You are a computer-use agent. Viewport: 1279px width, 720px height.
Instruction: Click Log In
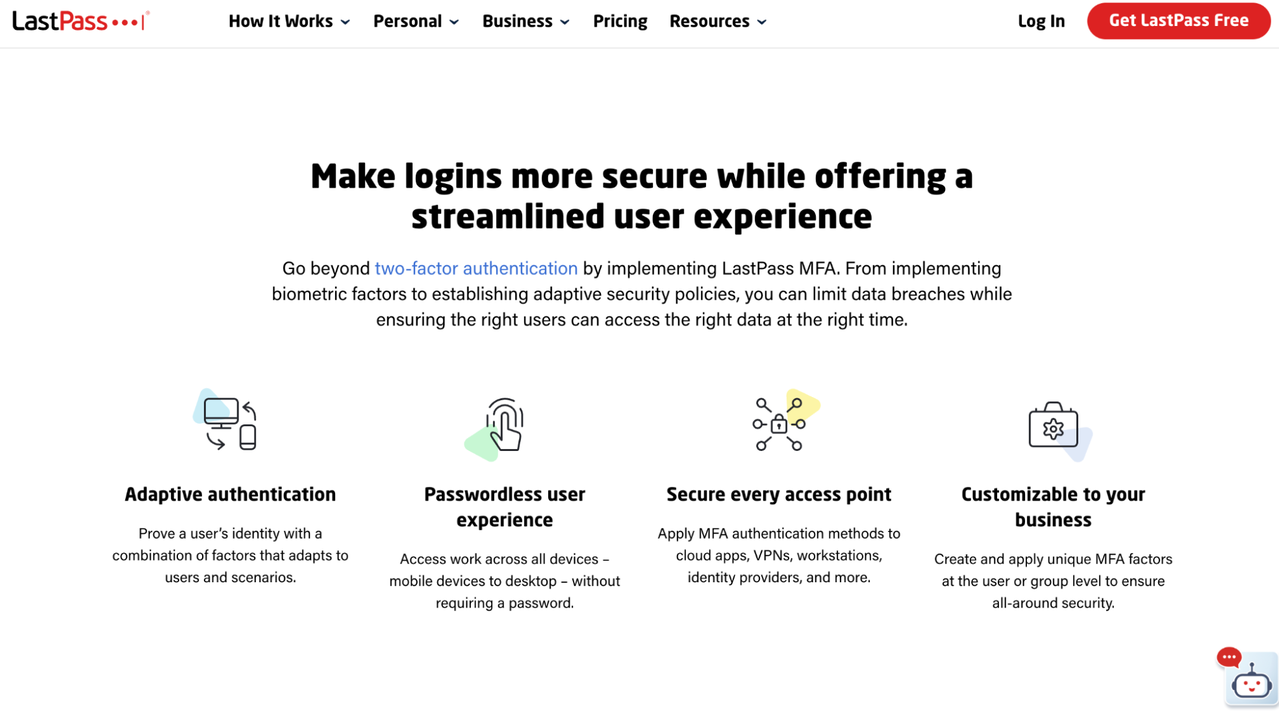(1041, 21)
